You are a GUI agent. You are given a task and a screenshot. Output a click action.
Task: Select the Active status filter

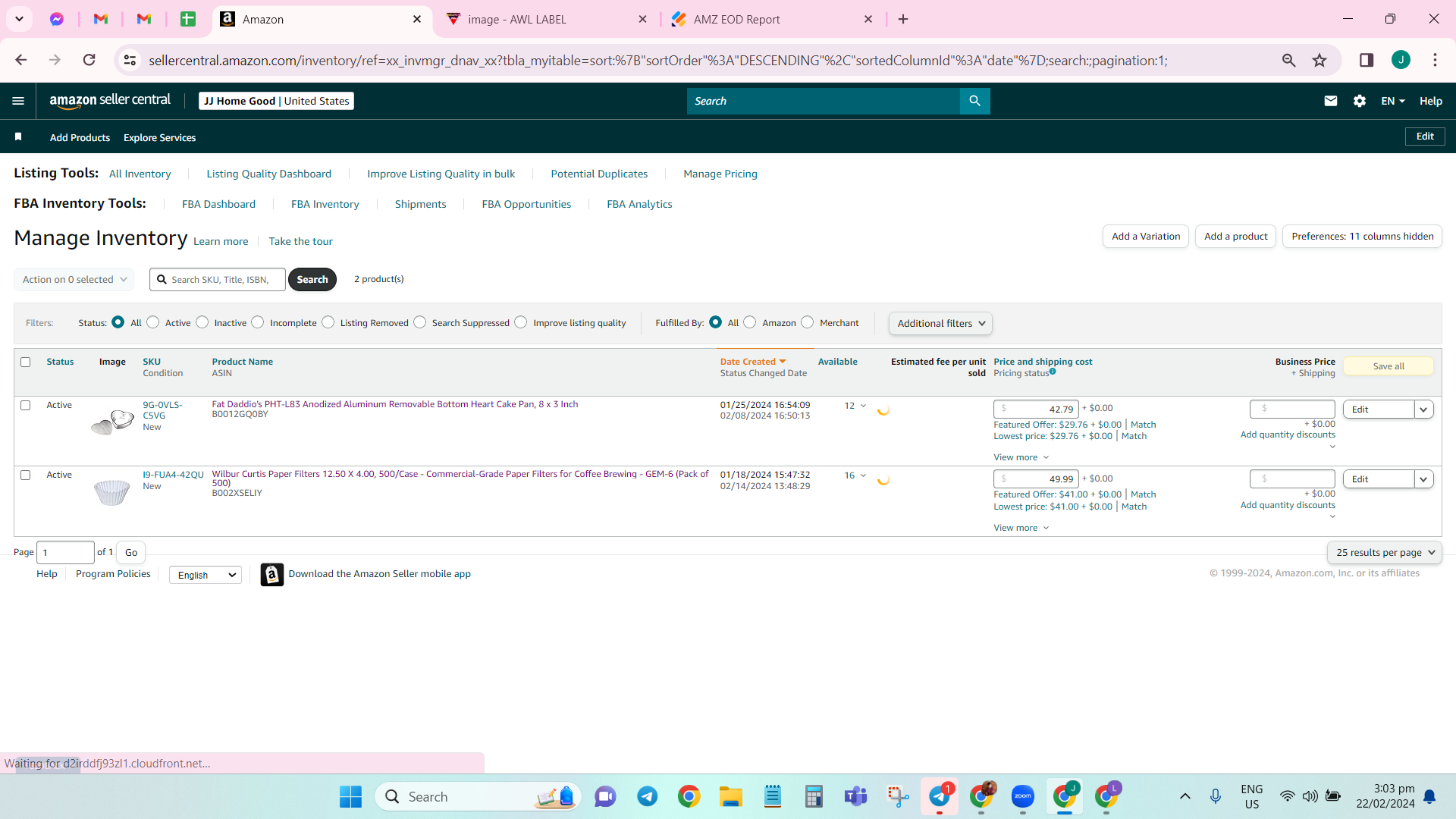[153, 322]
